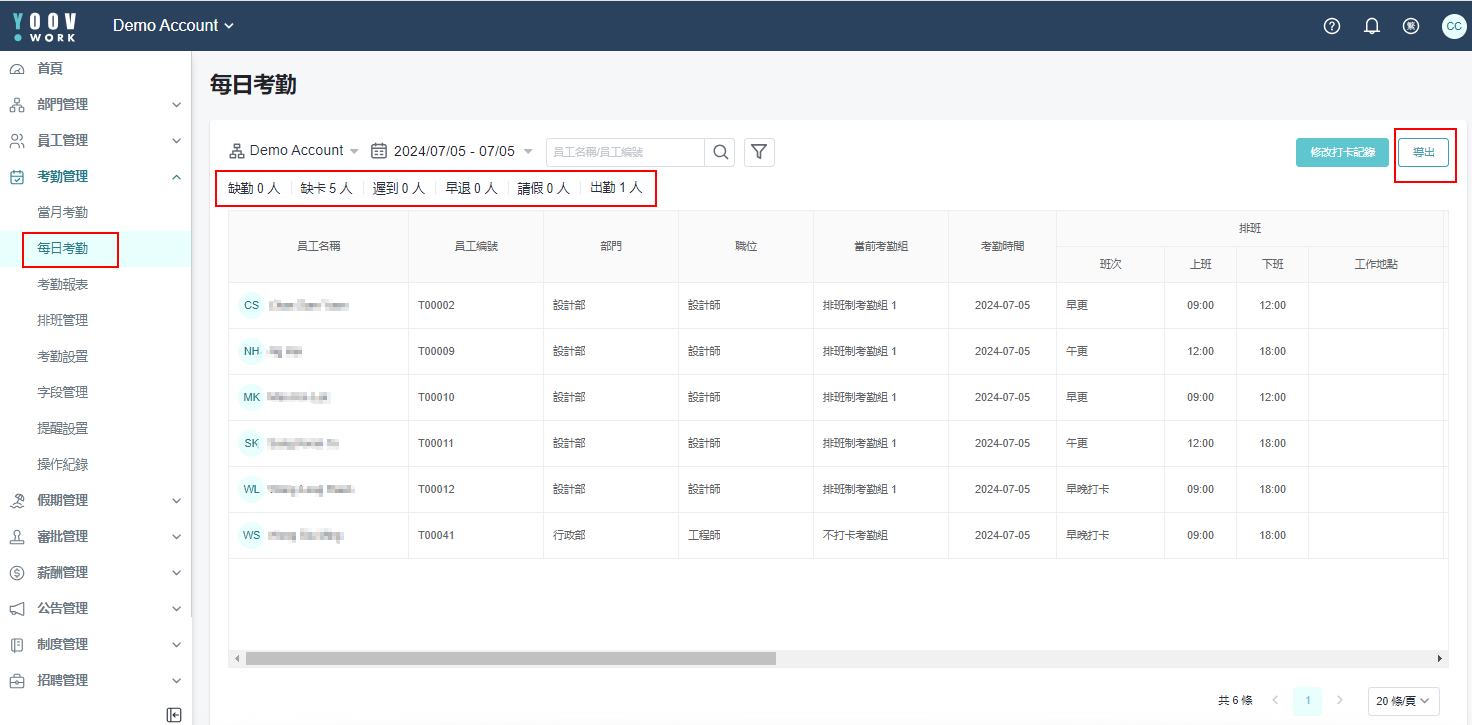Click the search magnifier icon
Screen dimensions: 1472x725
[x=720, y=152]
